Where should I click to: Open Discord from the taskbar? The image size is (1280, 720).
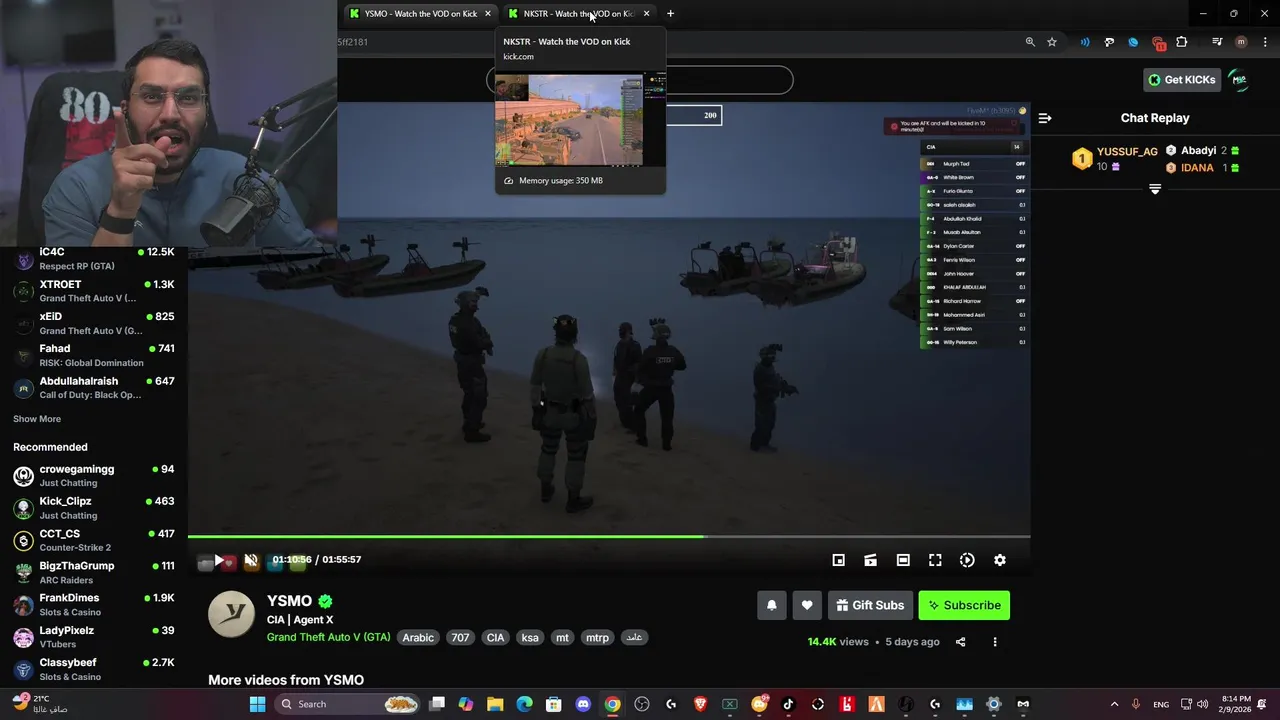pos(583,704)
